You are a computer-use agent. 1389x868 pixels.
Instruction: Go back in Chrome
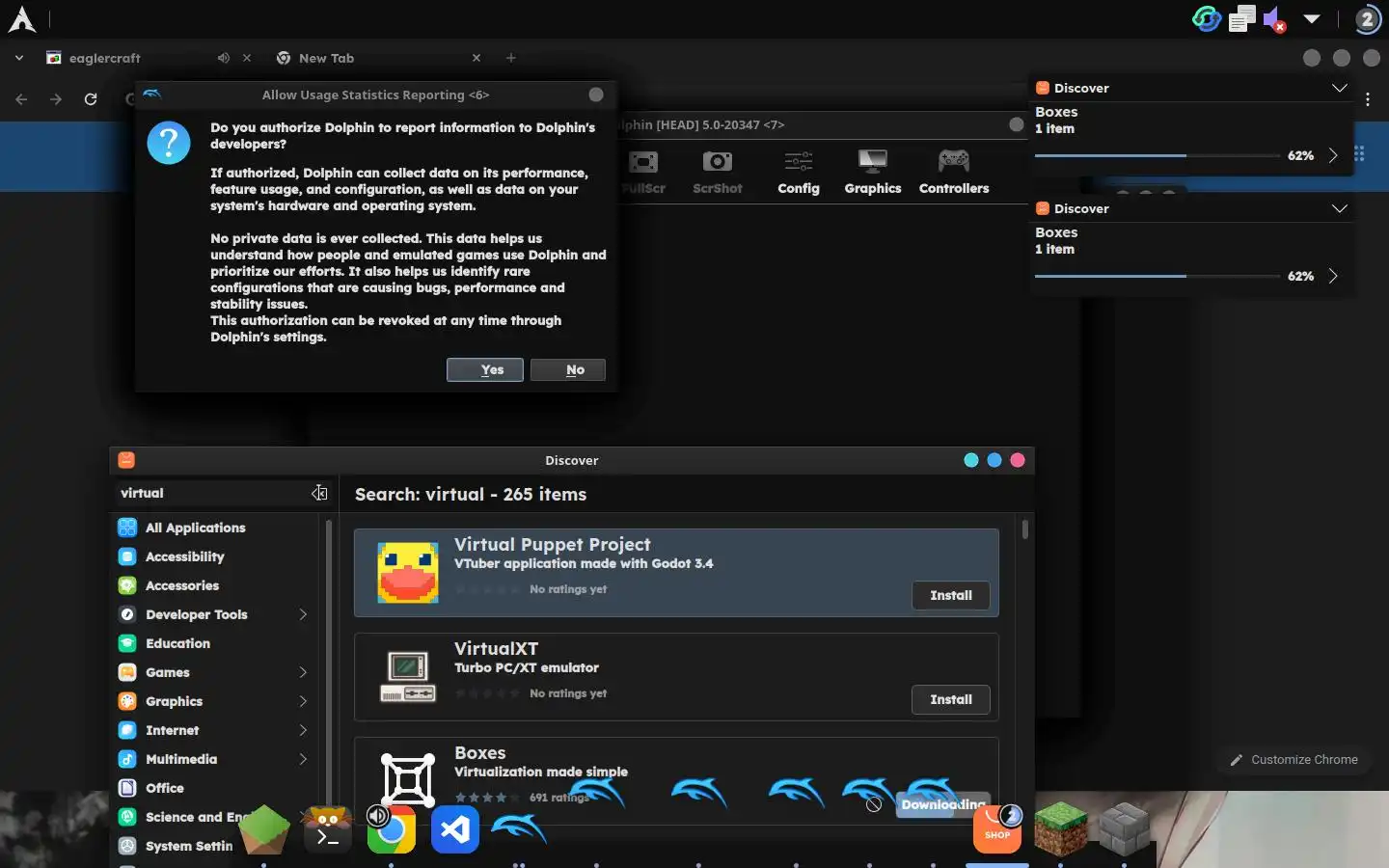point(21,98)
